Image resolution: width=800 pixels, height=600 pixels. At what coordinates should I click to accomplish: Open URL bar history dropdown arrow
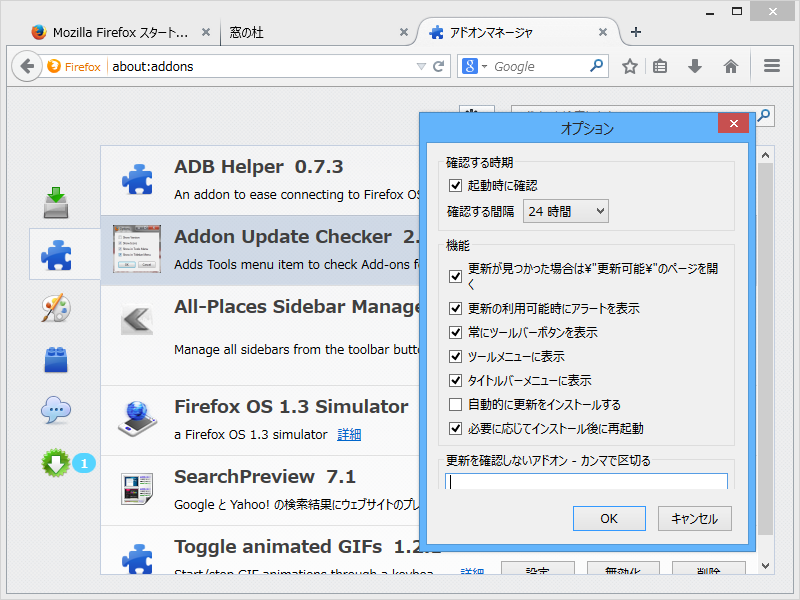[421, 66]
